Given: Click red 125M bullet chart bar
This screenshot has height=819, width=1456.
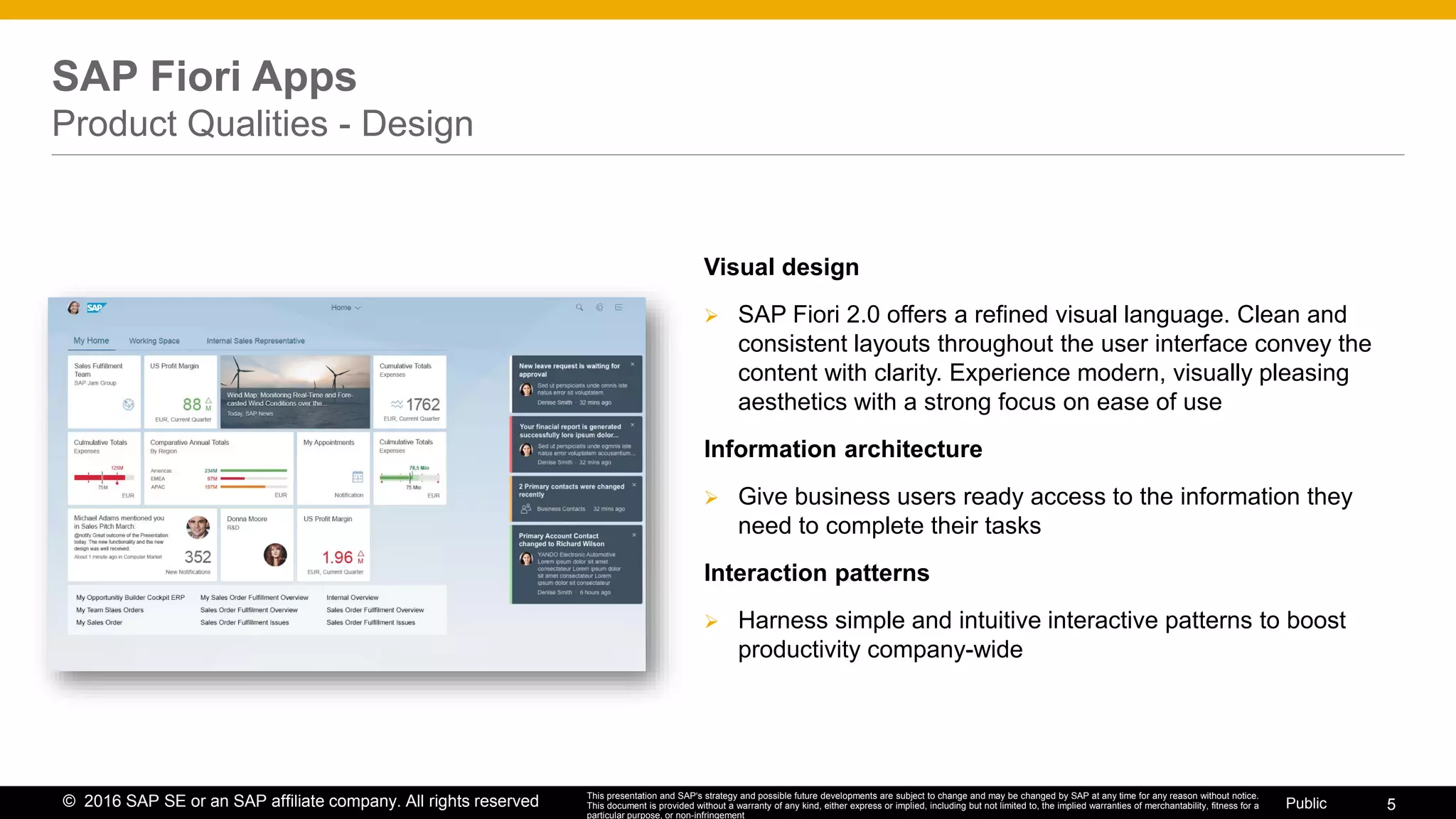Looking at the screenshot, I should 100,478.
